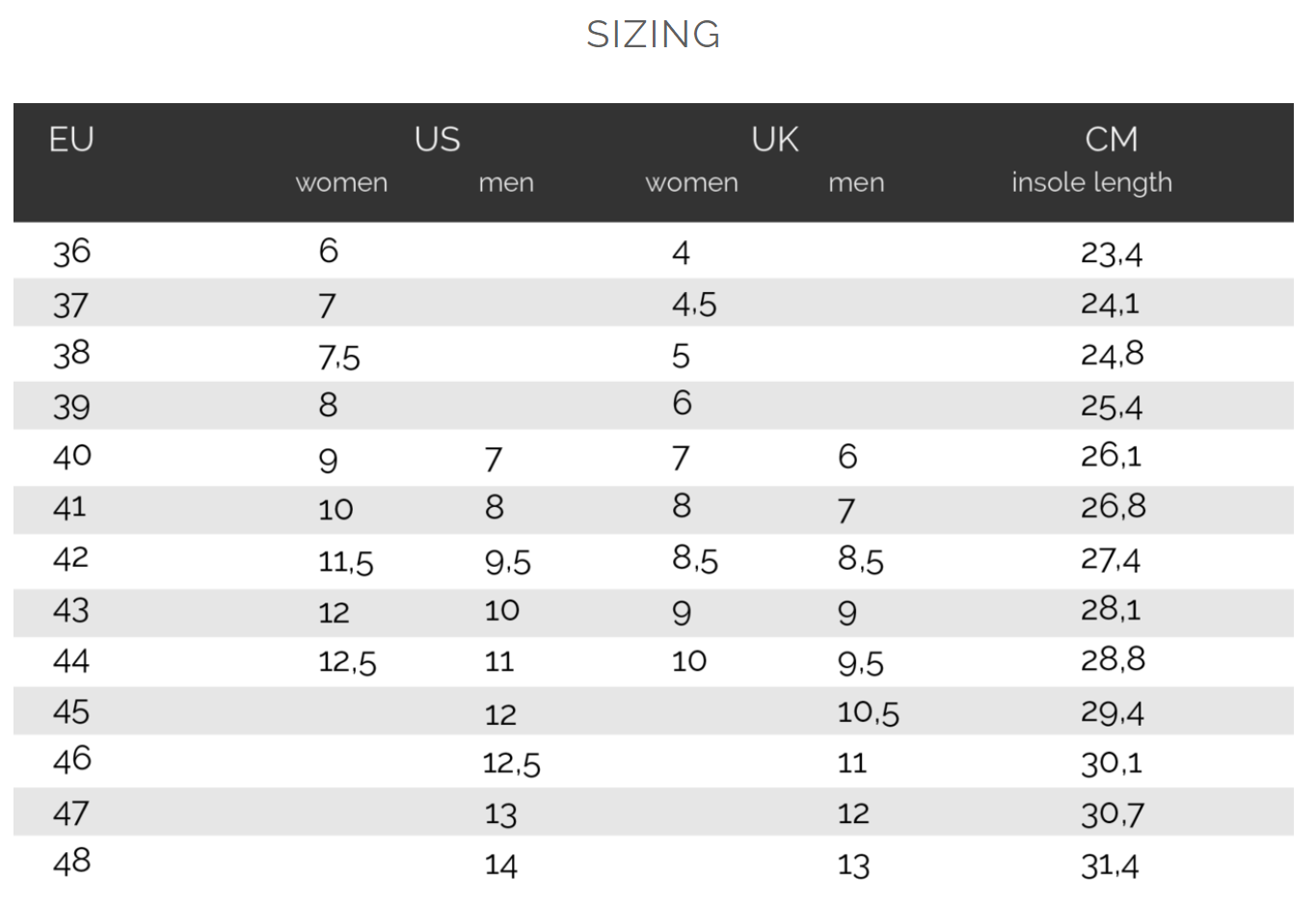Select EU size 40 cell
The width and height of the screenshot is (1316, 907).
coord(71,456)
